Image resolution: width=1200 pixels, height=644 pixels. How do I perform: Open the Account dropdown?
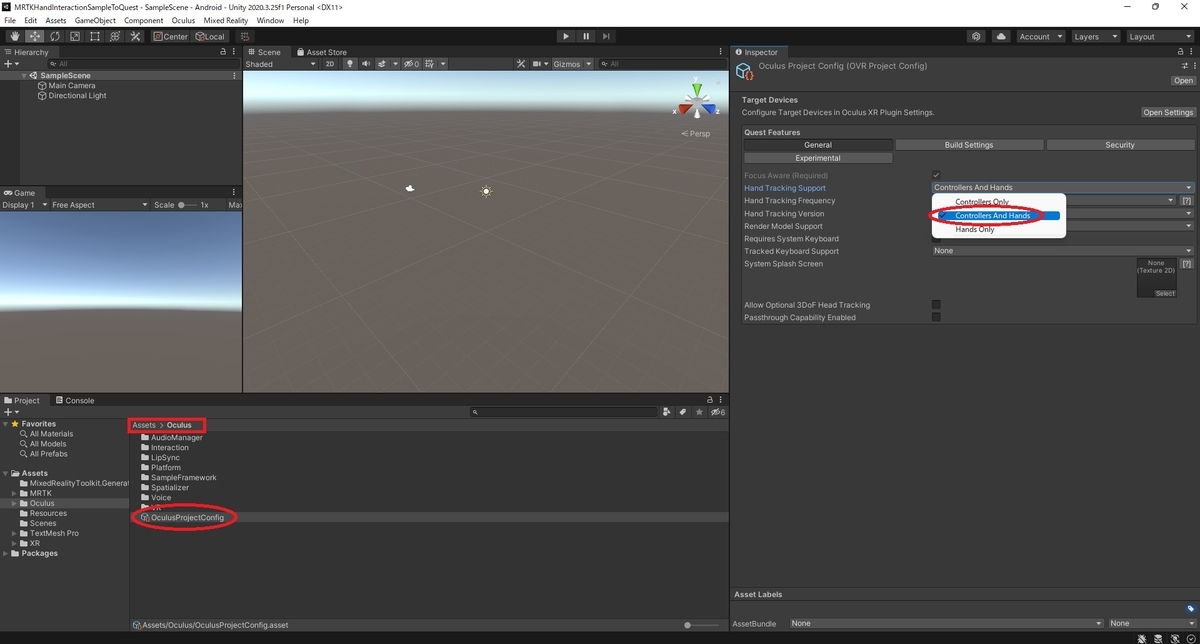coord(1040,36)
